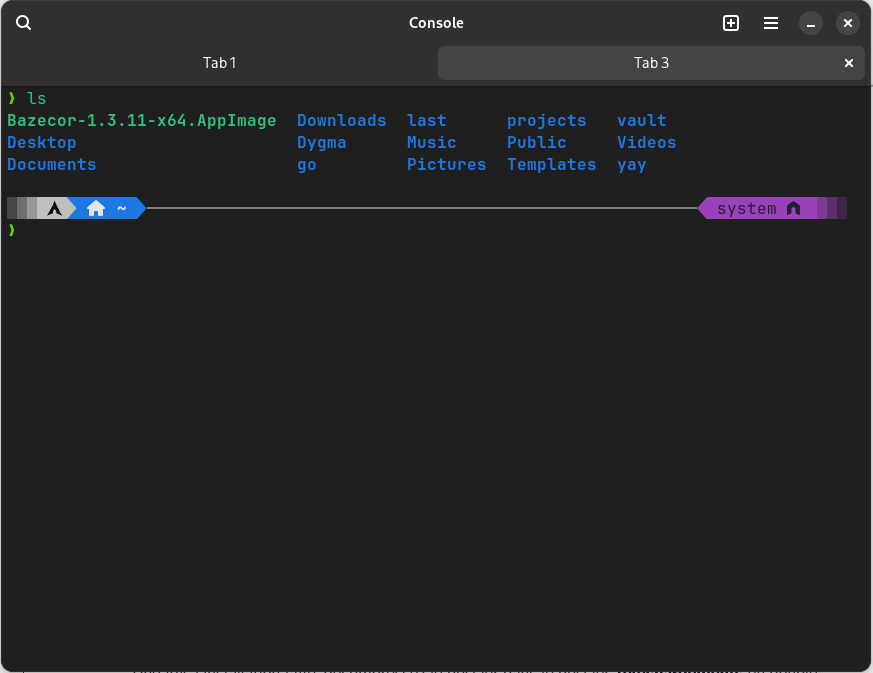
Task: Click the Public directory name
Action: 536,143
